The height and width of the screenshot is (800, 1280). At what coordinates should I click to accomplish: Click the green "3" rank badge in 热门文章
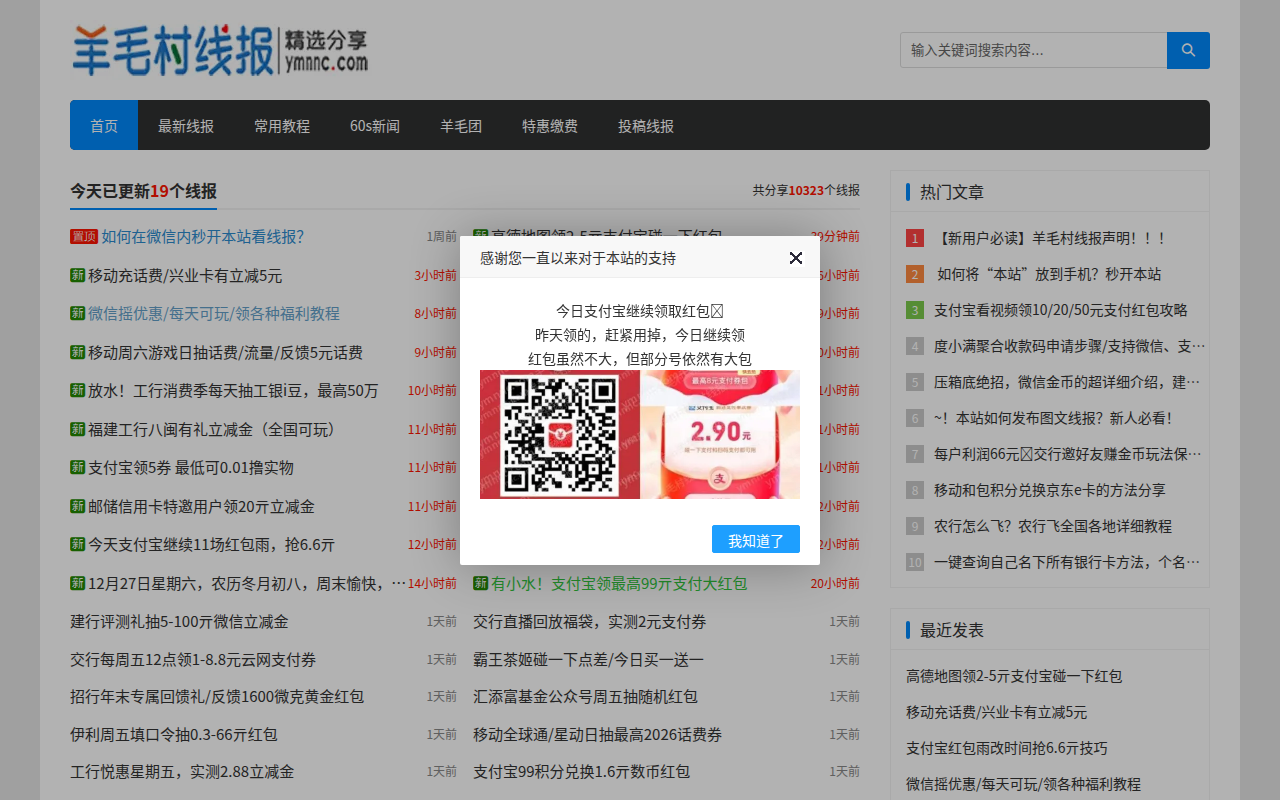(x=914, y=310)
